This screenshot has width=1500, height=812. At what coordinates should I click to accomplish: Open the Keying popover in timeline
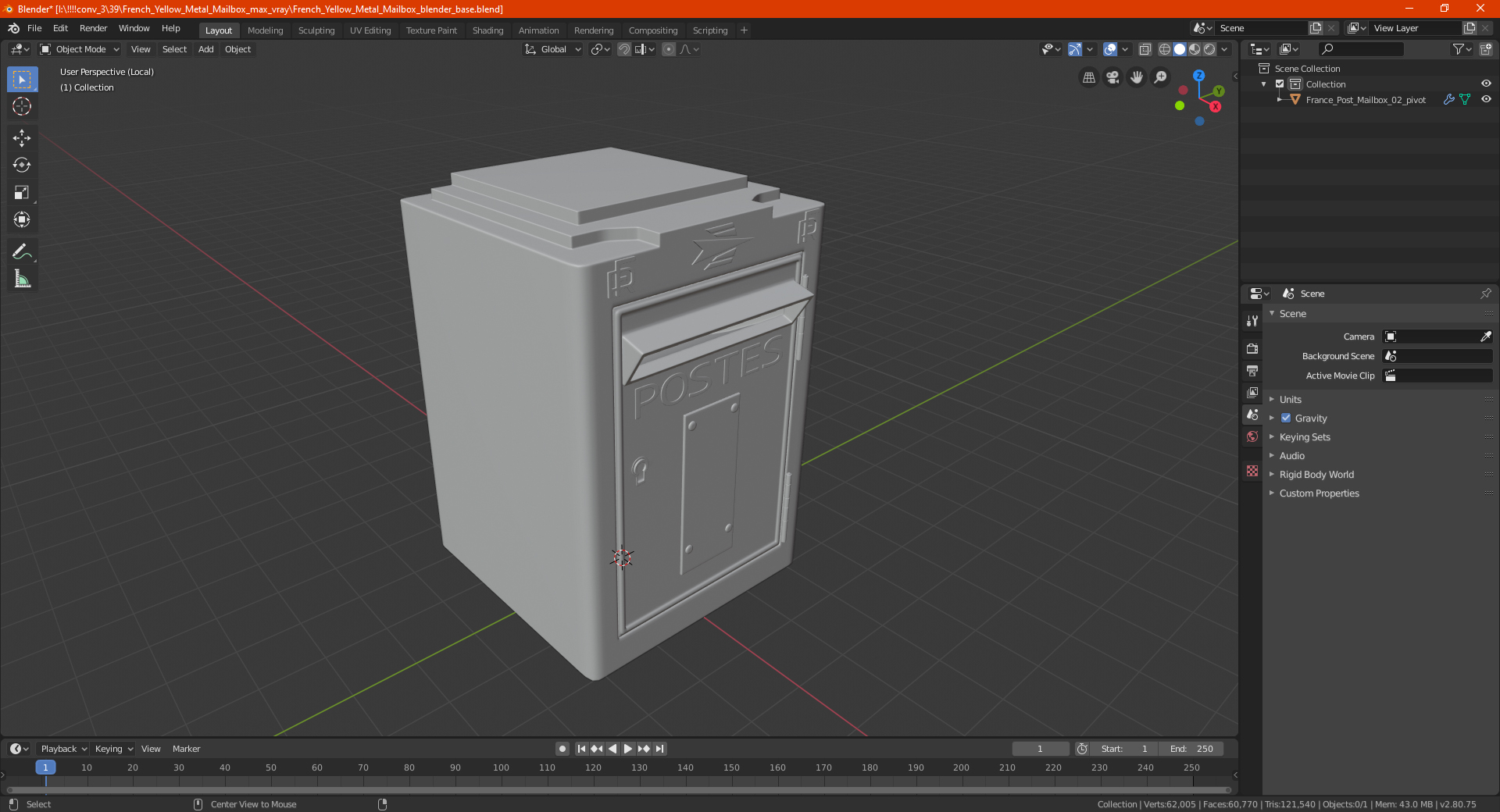[113, 749]
